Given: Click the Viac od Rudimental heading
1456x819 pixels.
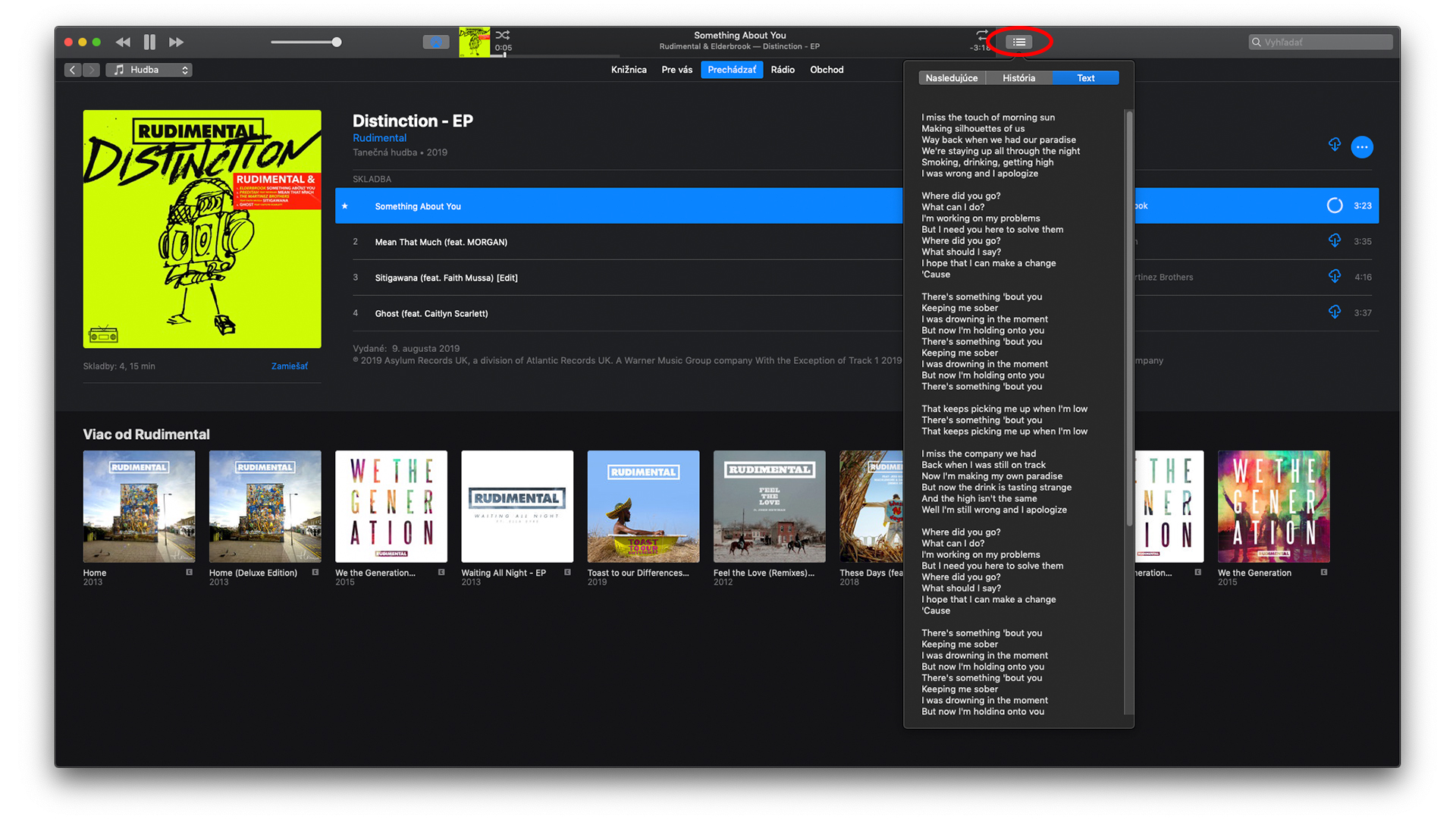Looking at the screenshot, I should pos(146,435).
